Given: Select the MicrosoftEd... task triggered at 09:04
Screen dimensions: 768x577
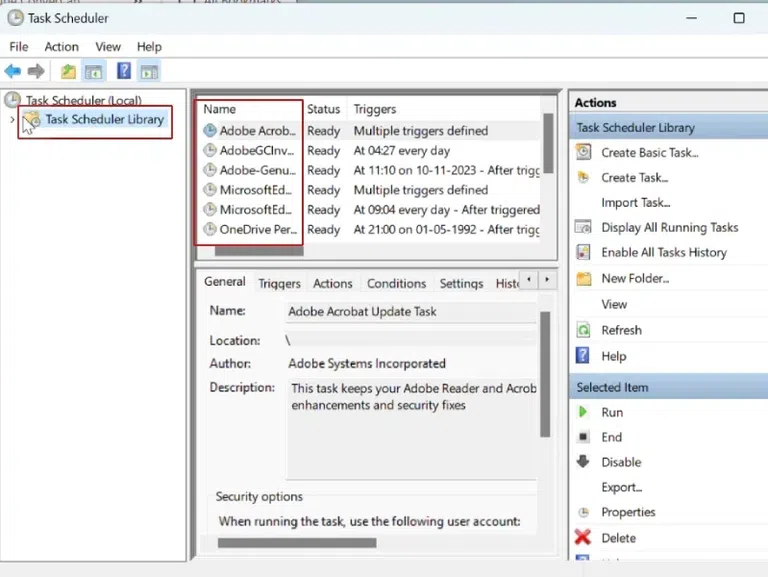Looking at the screenshot, I should [256, 210].
